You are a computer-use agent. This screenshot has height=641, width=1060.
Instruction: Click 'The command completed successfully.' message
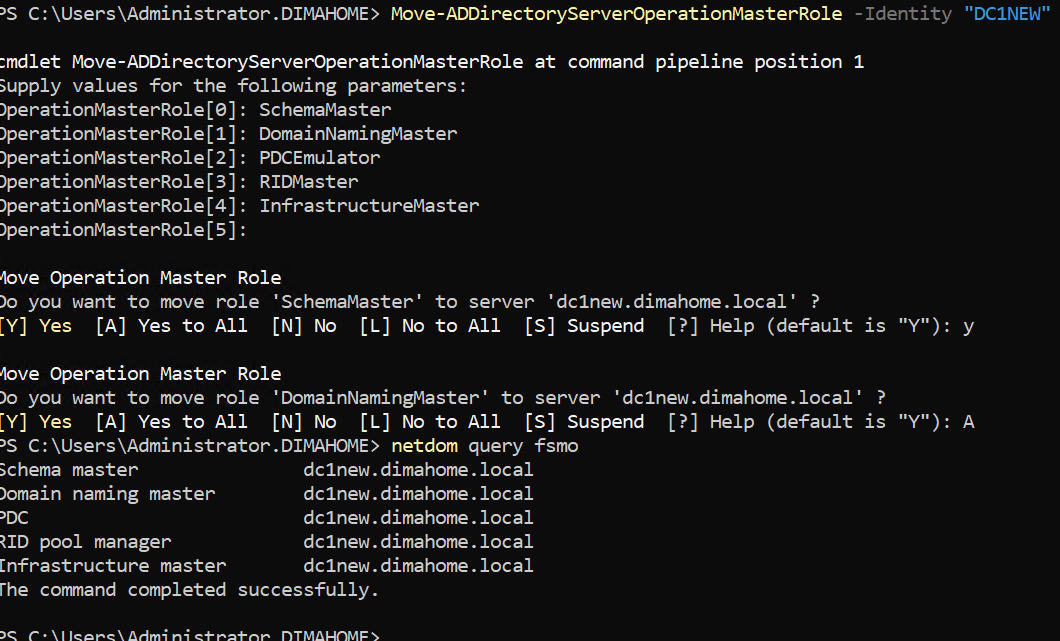189,590
